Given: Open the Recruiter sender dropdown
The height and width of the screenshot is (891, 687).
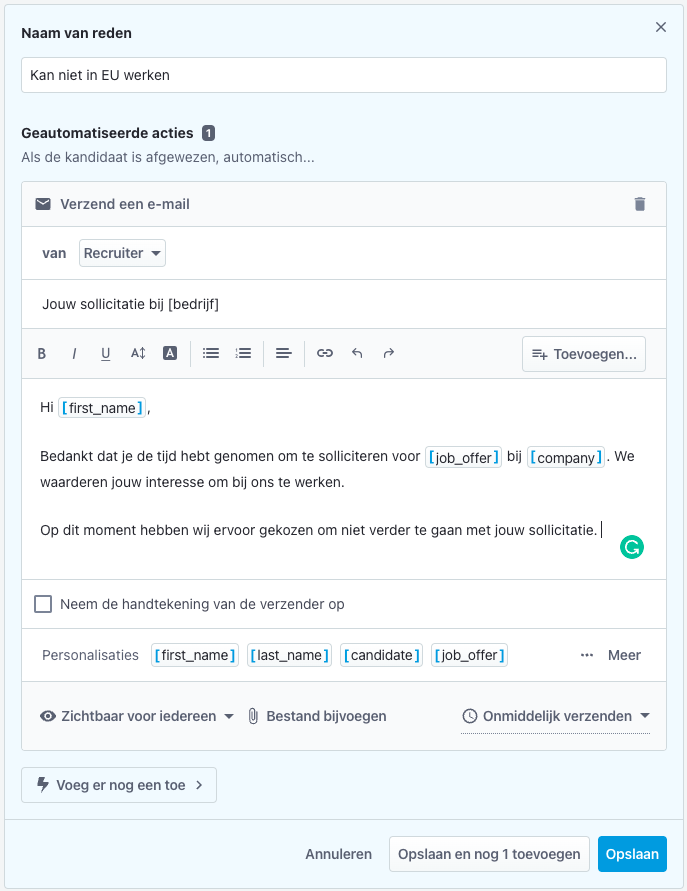Looking at the screenshot, I should click(122, 253).
